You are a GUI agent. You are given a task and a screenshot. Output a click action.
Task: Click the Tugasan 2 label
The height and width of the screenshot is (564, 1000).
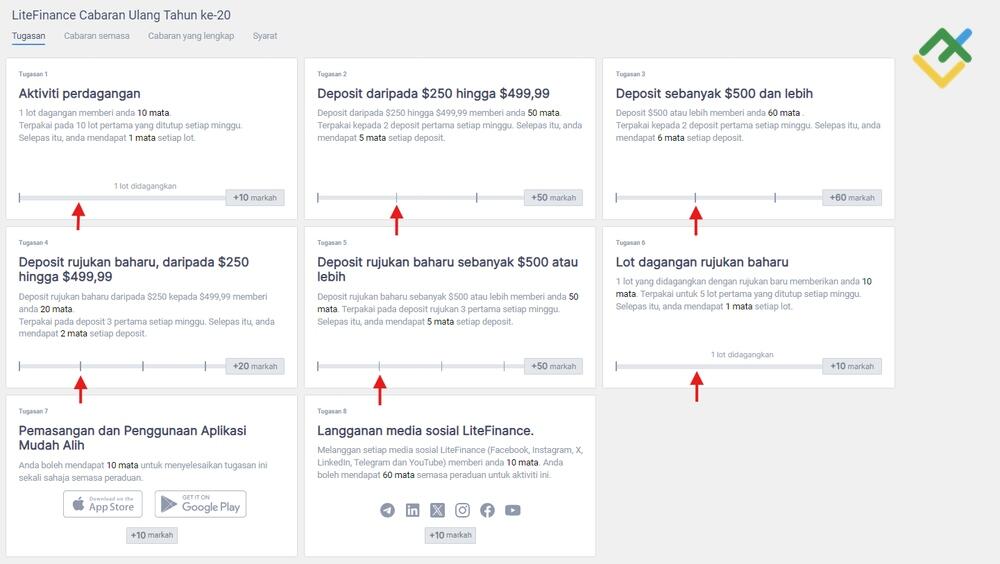332,74
